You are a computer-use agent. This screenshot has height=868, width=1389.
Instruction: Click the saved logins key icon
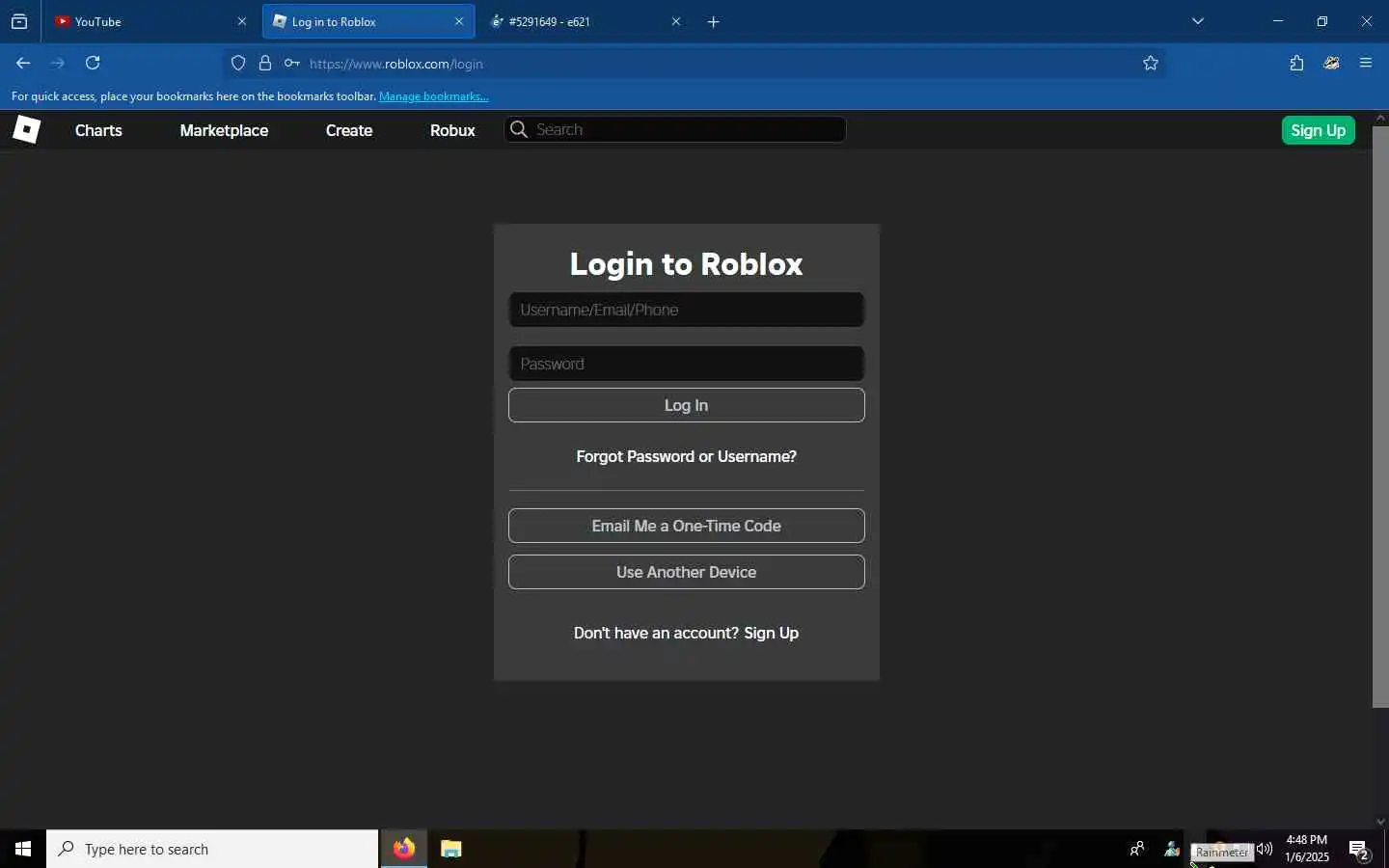[x=291, y=64]
